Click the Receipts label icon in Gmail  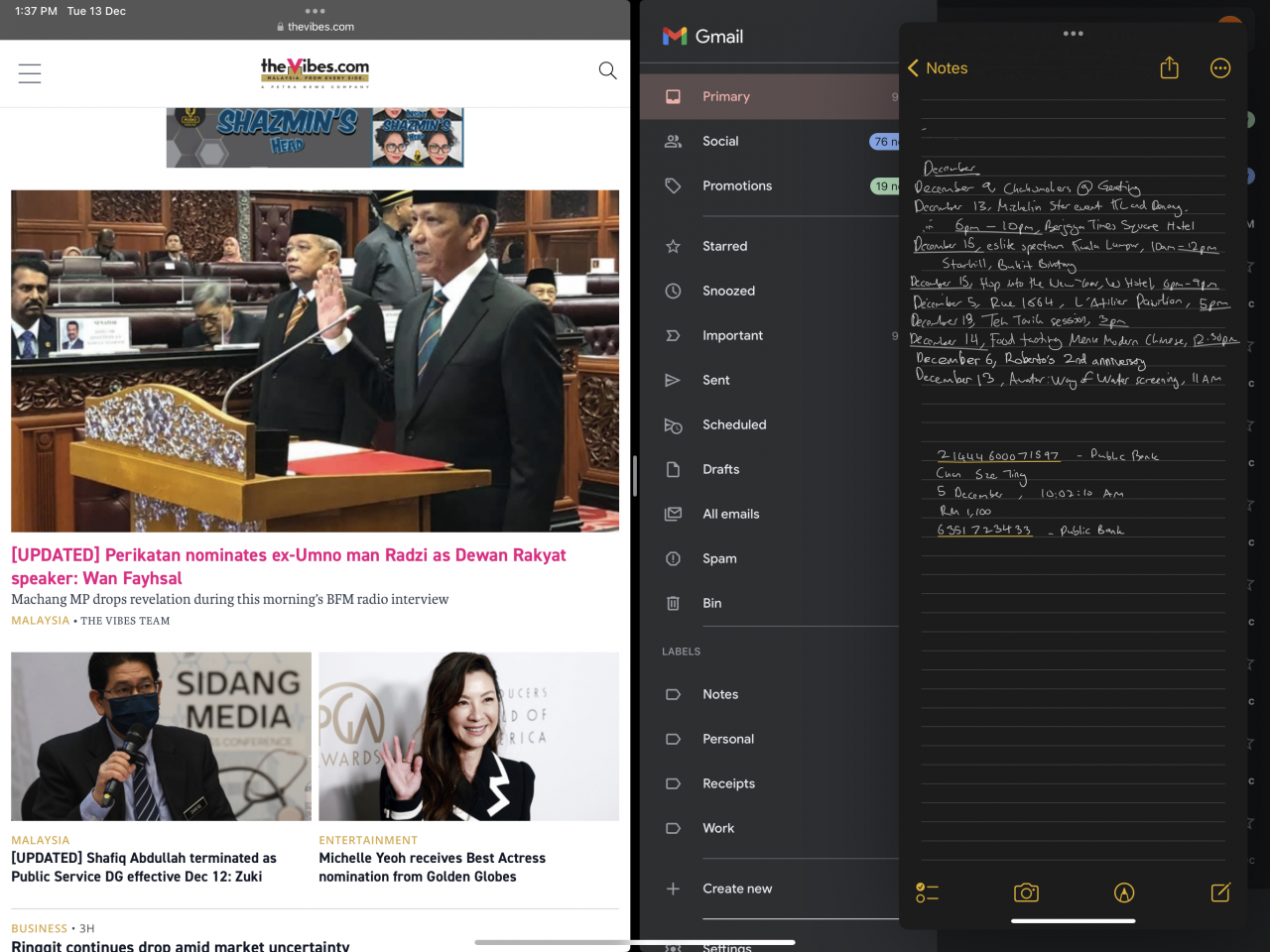click(673, 783)
